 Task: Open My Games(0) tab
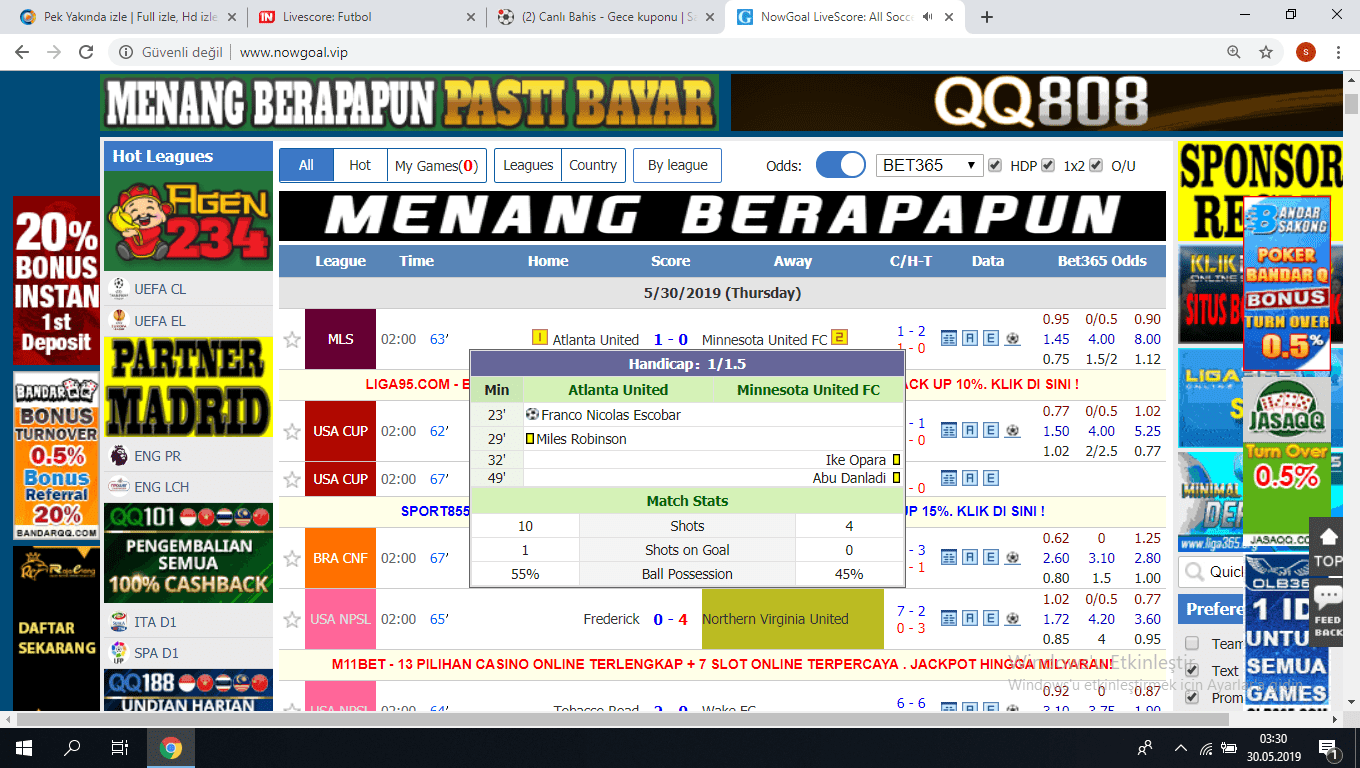(x=436, y=165)
